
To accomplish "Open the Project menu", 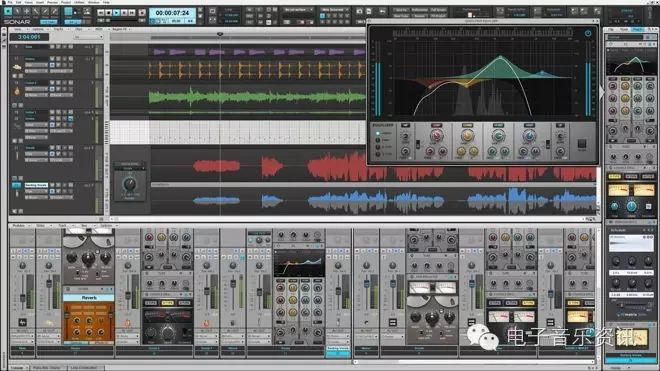I will point(66,2).
